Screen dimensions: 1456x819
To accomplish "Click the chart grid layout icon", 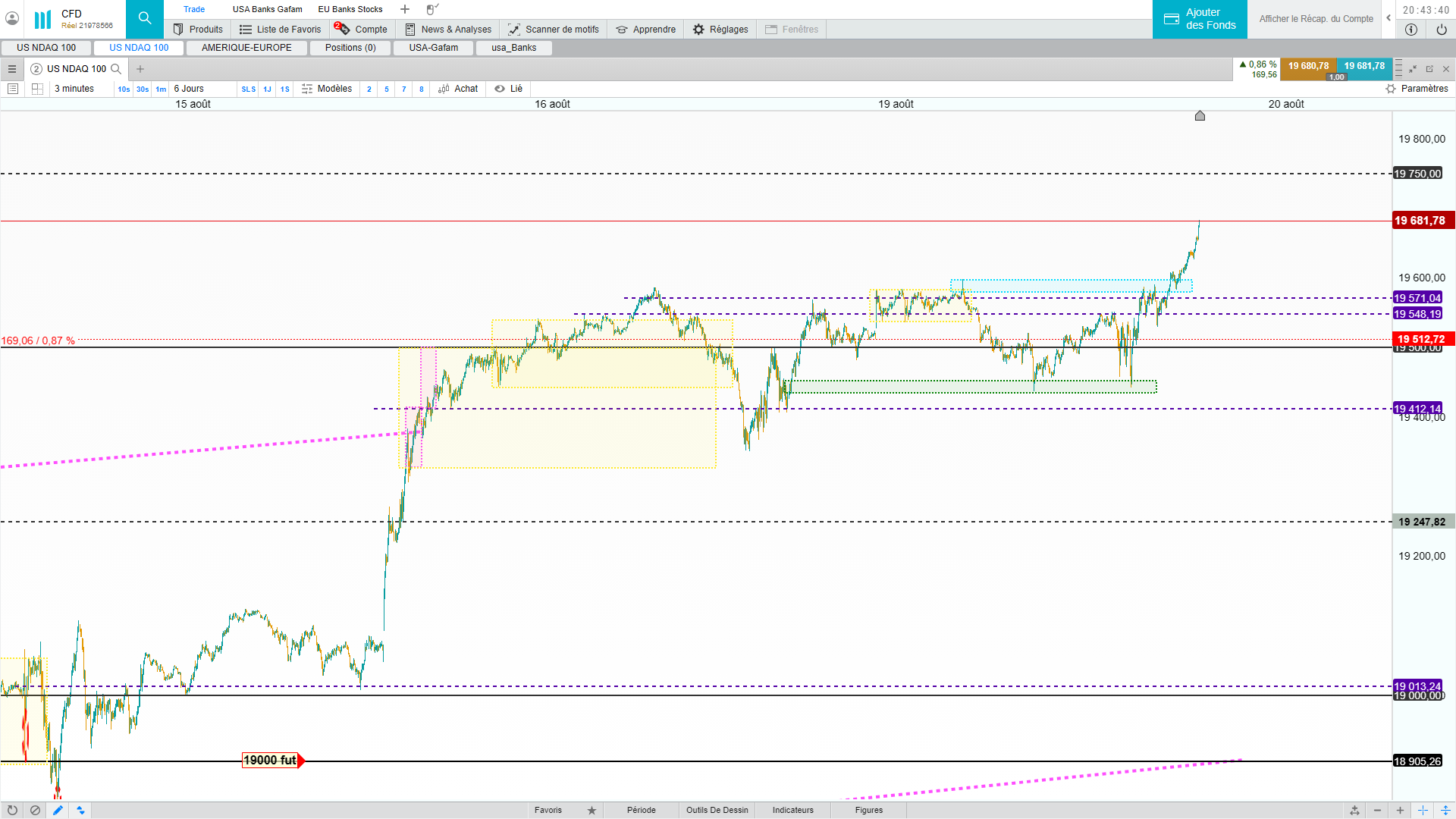I will 37,89.
